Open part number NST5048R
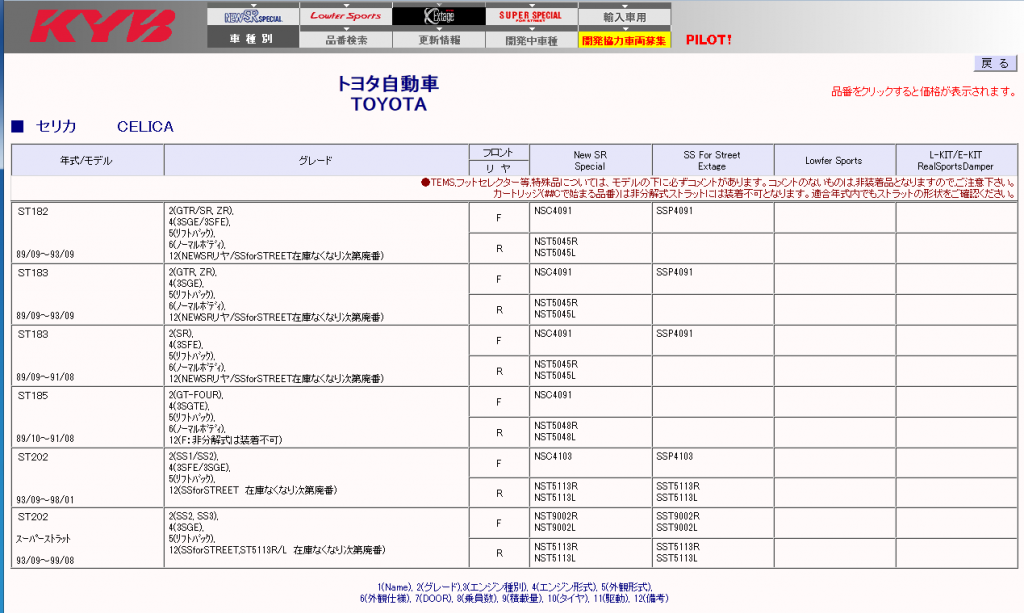 556,426
